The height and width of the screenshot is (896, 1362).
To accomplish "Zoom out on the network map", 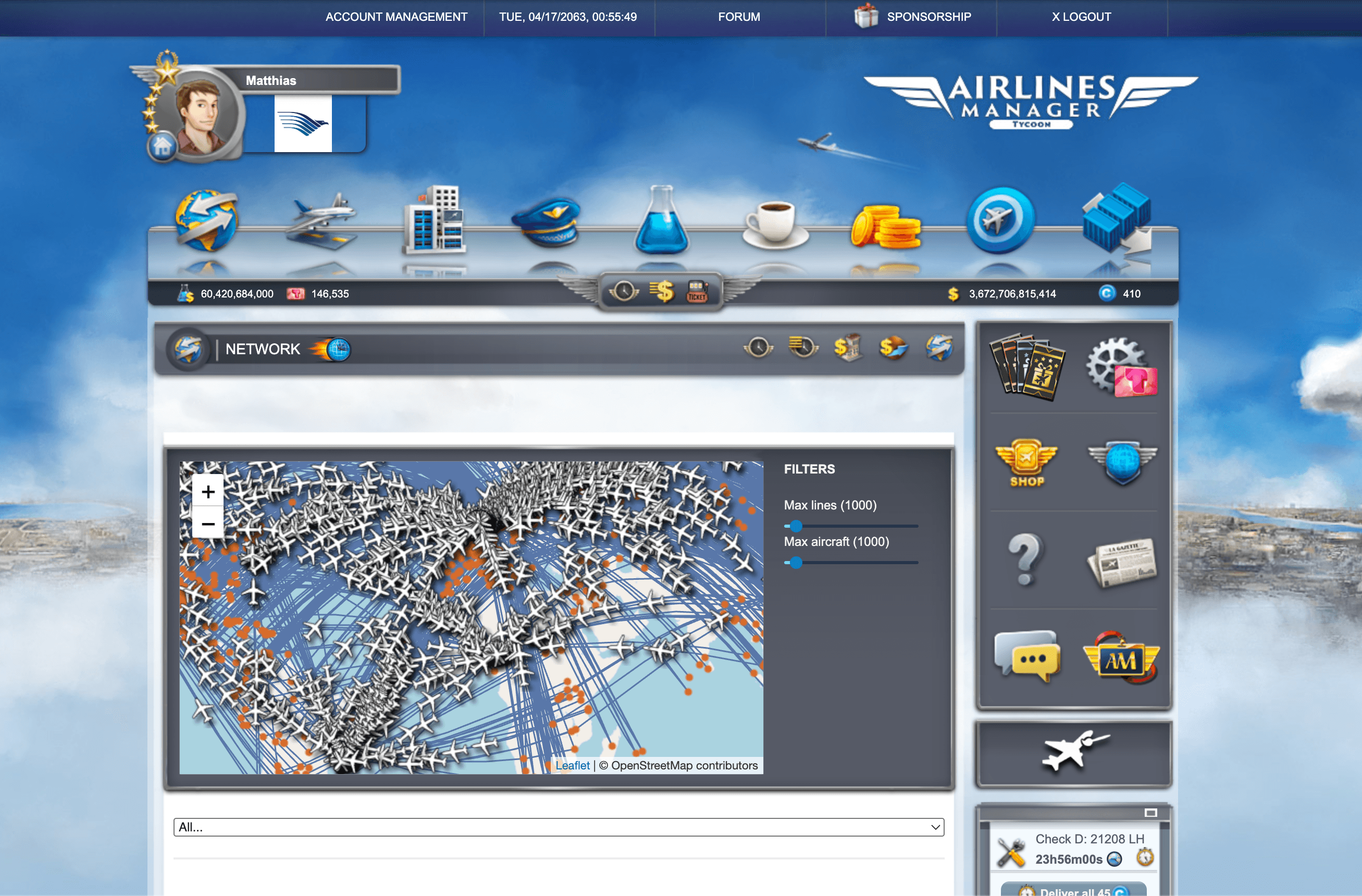I will tap(208, 523).
